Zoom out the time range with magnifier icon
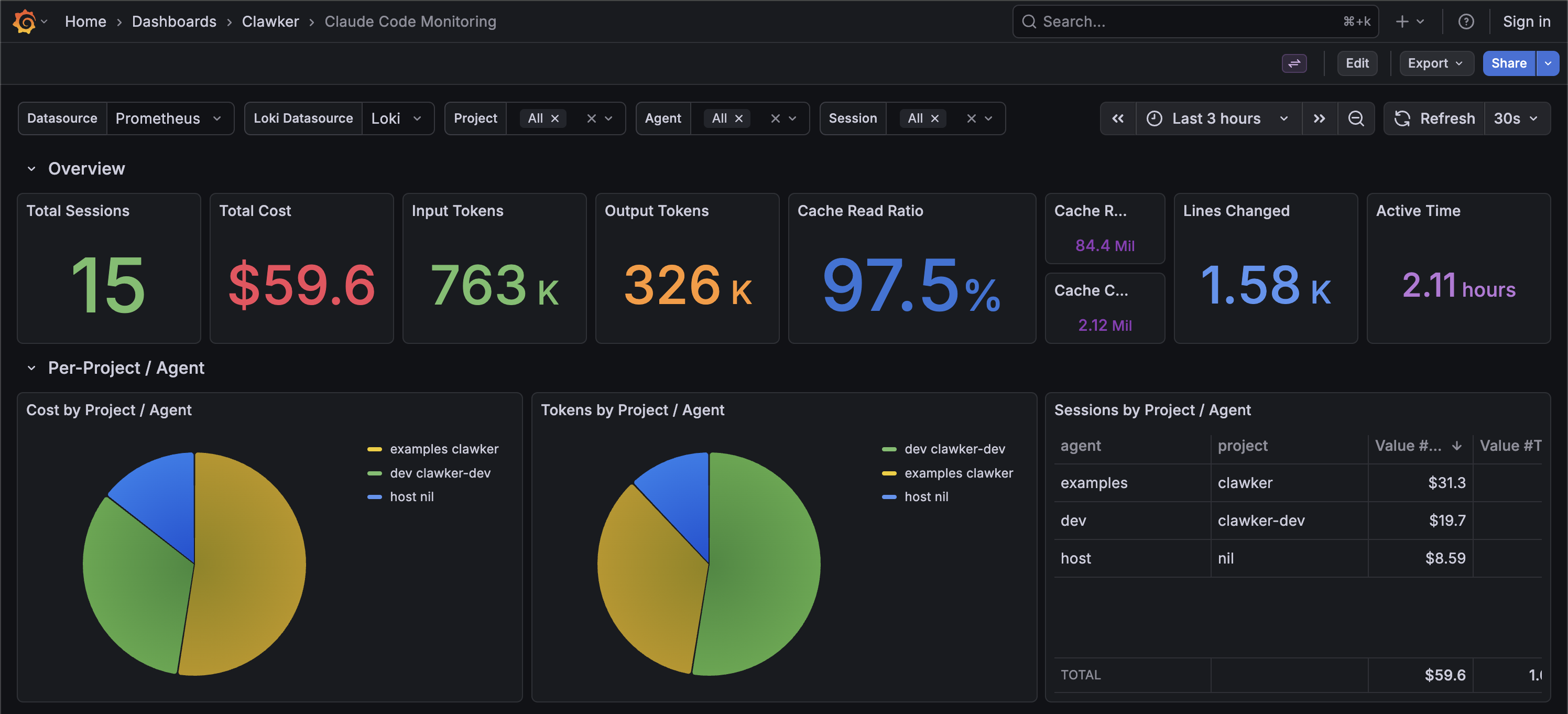Image resolution: width=1568 pixels, height=714 pixels. (1356, 118)
